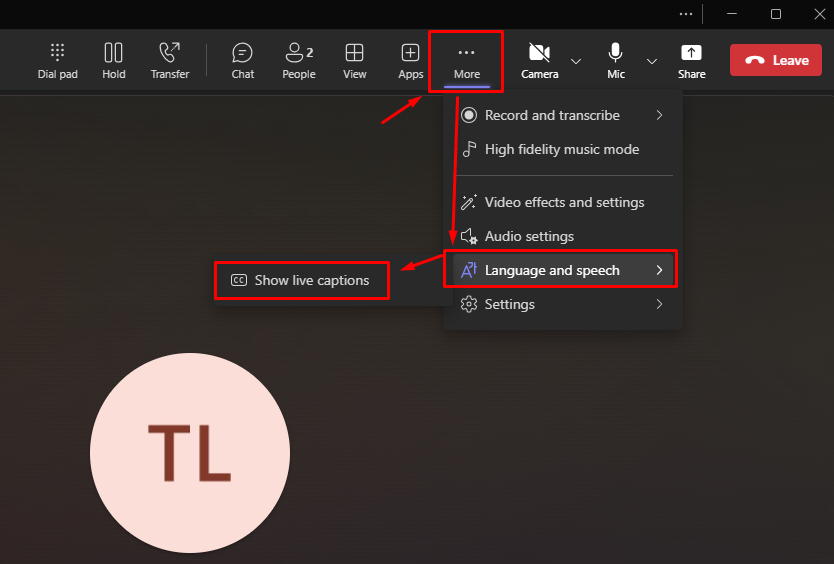Screen dimensions: 834x564
Task: Leave the meeting with Leave button
Action: click(x=775, y=60)
